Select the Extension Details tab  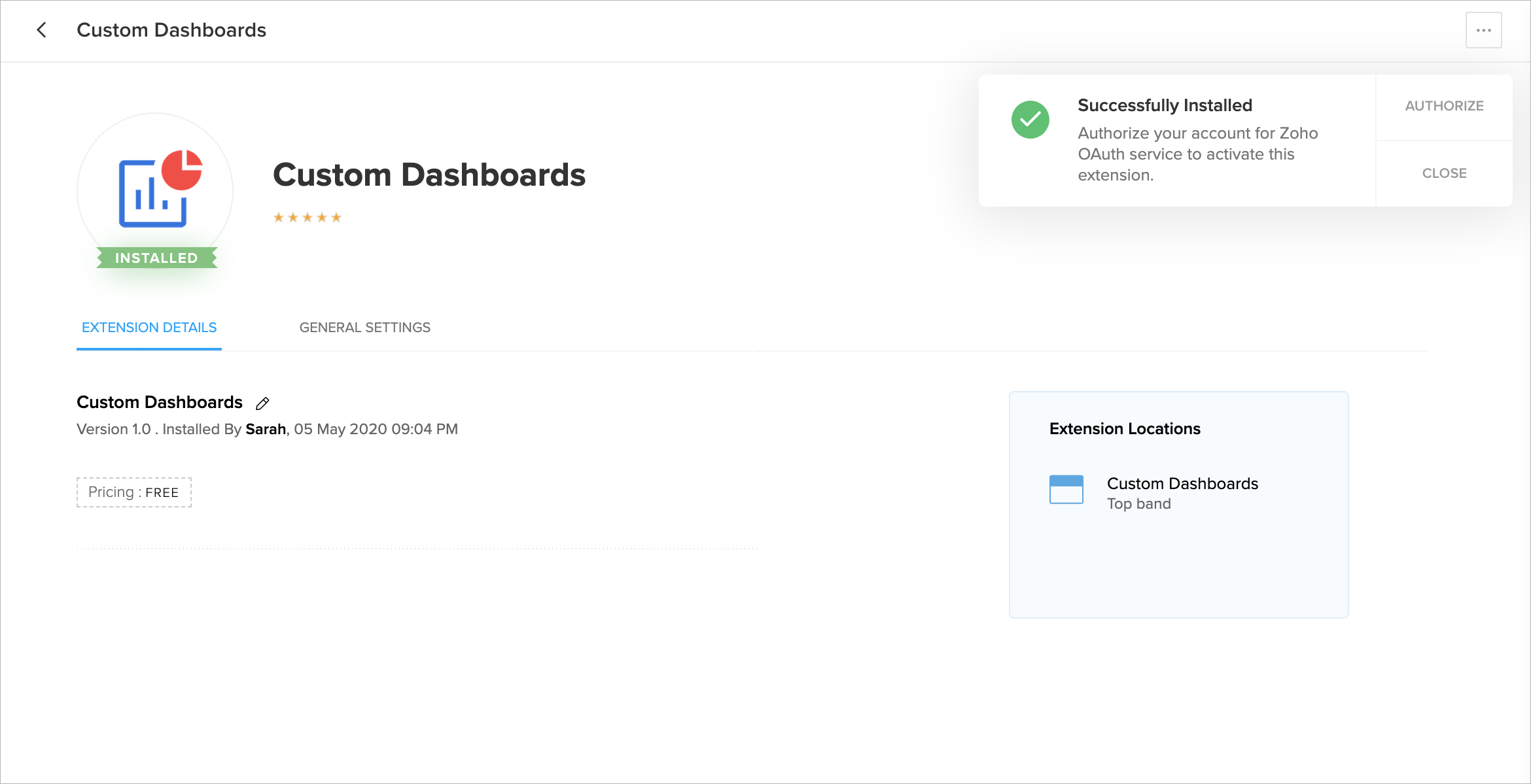(149, 328)
